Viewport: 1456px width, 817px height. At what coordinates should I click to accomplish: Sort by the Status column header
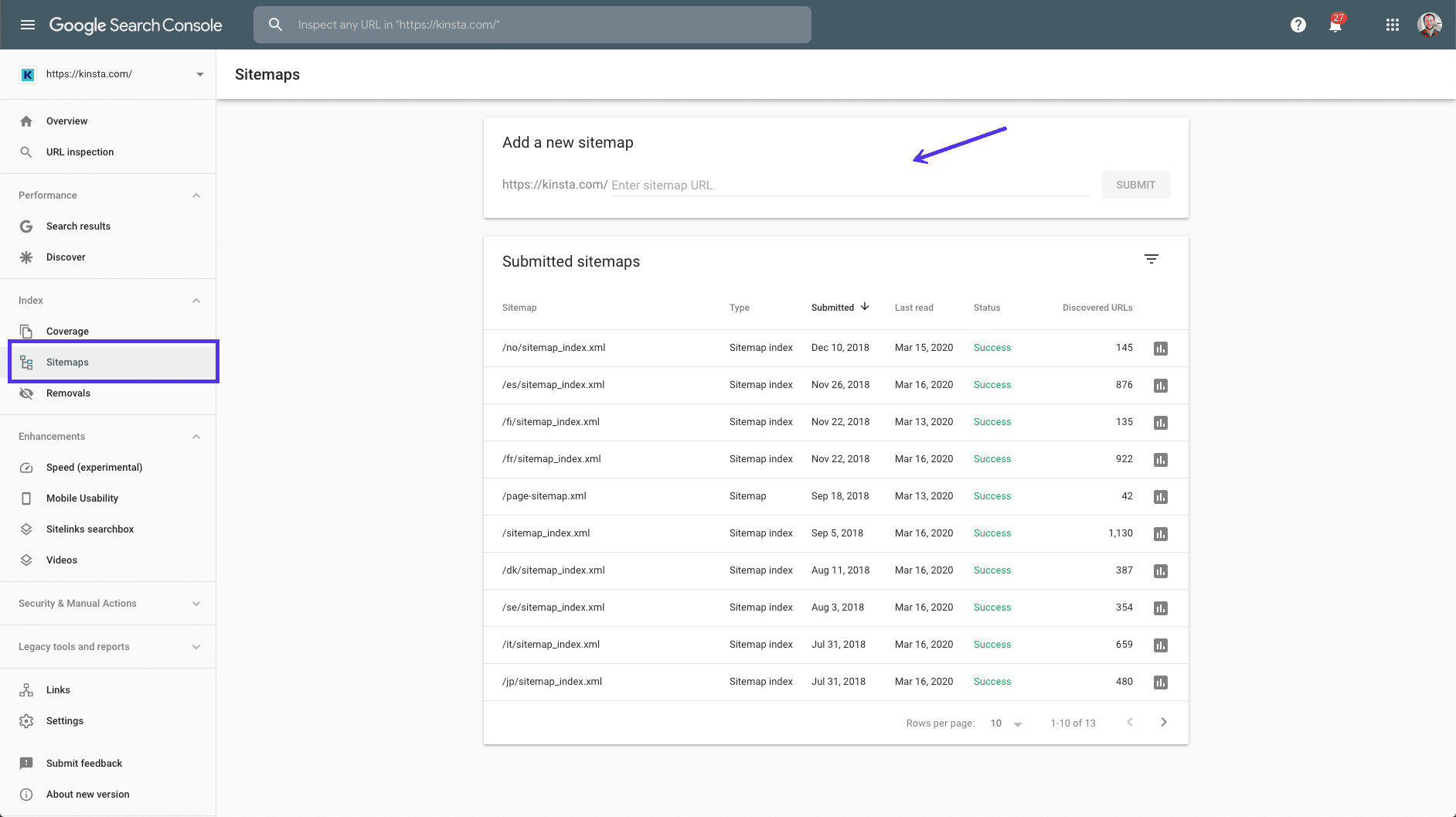[x=987, y=308]
